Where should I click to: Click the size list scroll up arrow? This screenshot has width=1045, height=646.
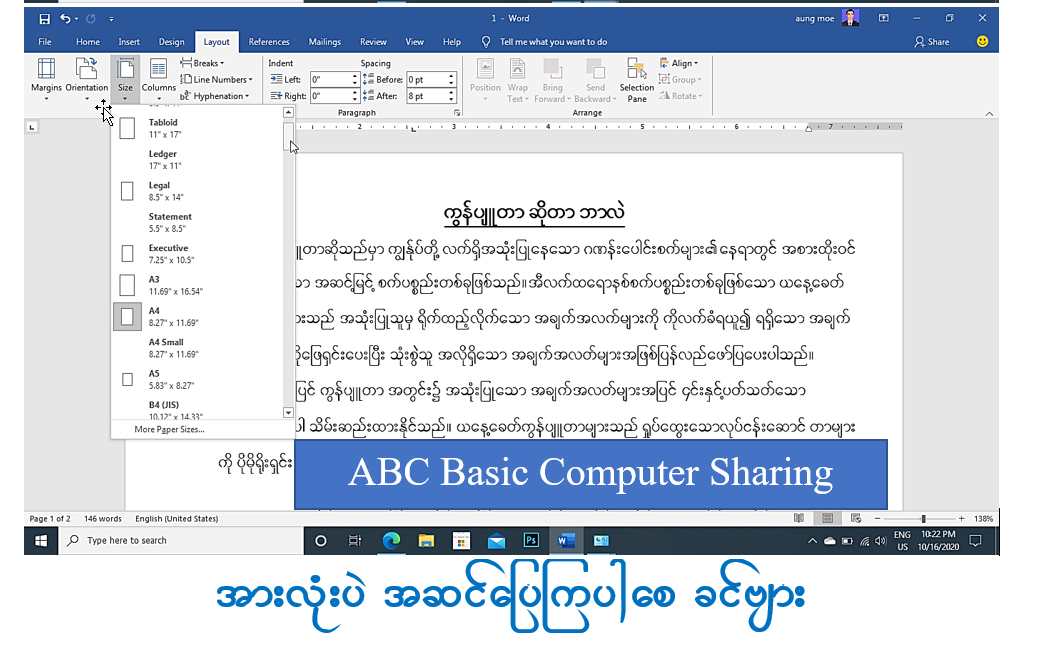(x=289, y=112)
